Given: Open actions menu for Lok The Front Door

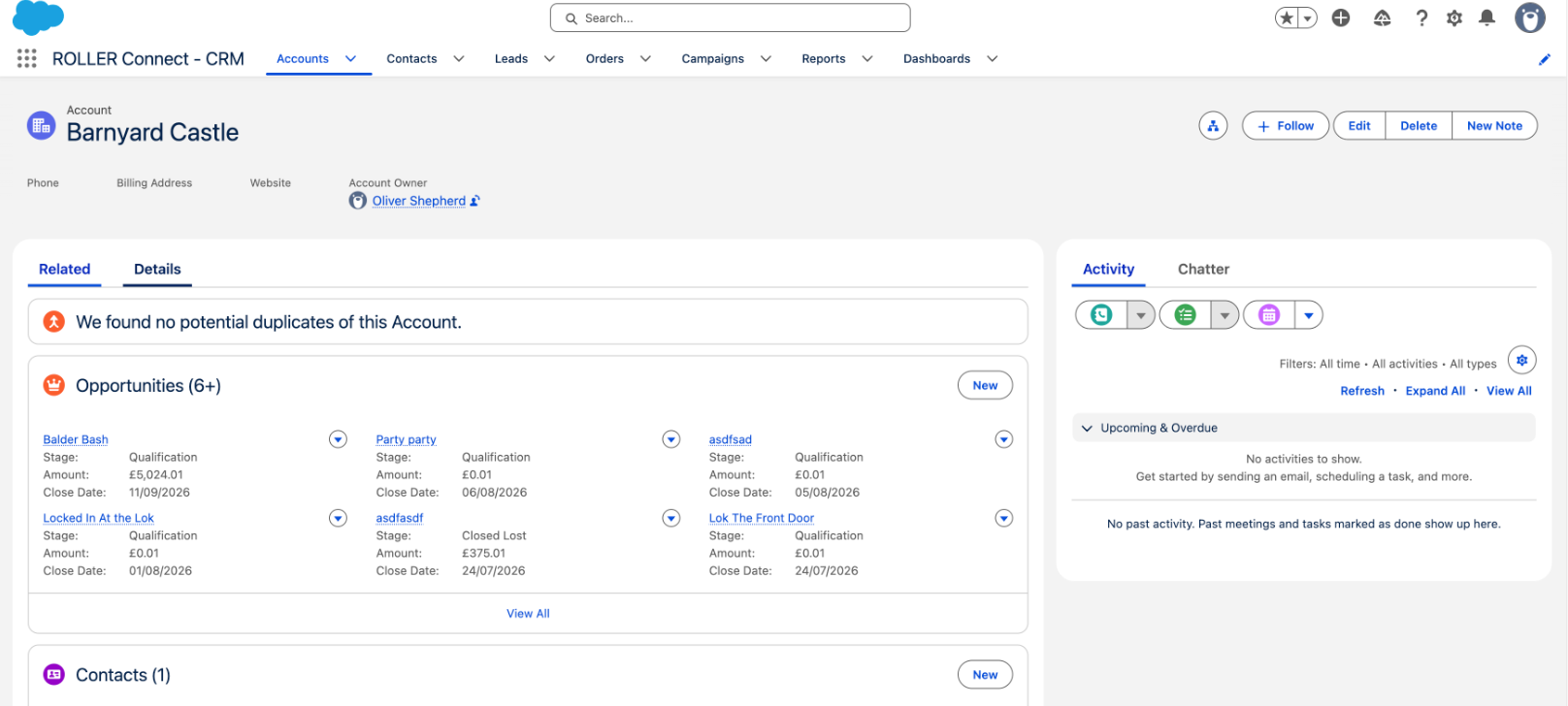Looking at the screenshot, I should tap(1004, 519).
